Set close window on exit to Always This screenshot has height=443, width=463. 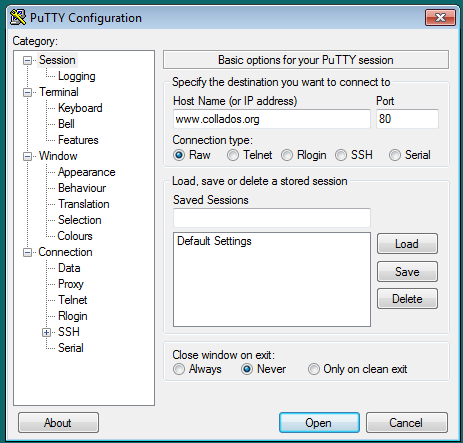[179, 369]
